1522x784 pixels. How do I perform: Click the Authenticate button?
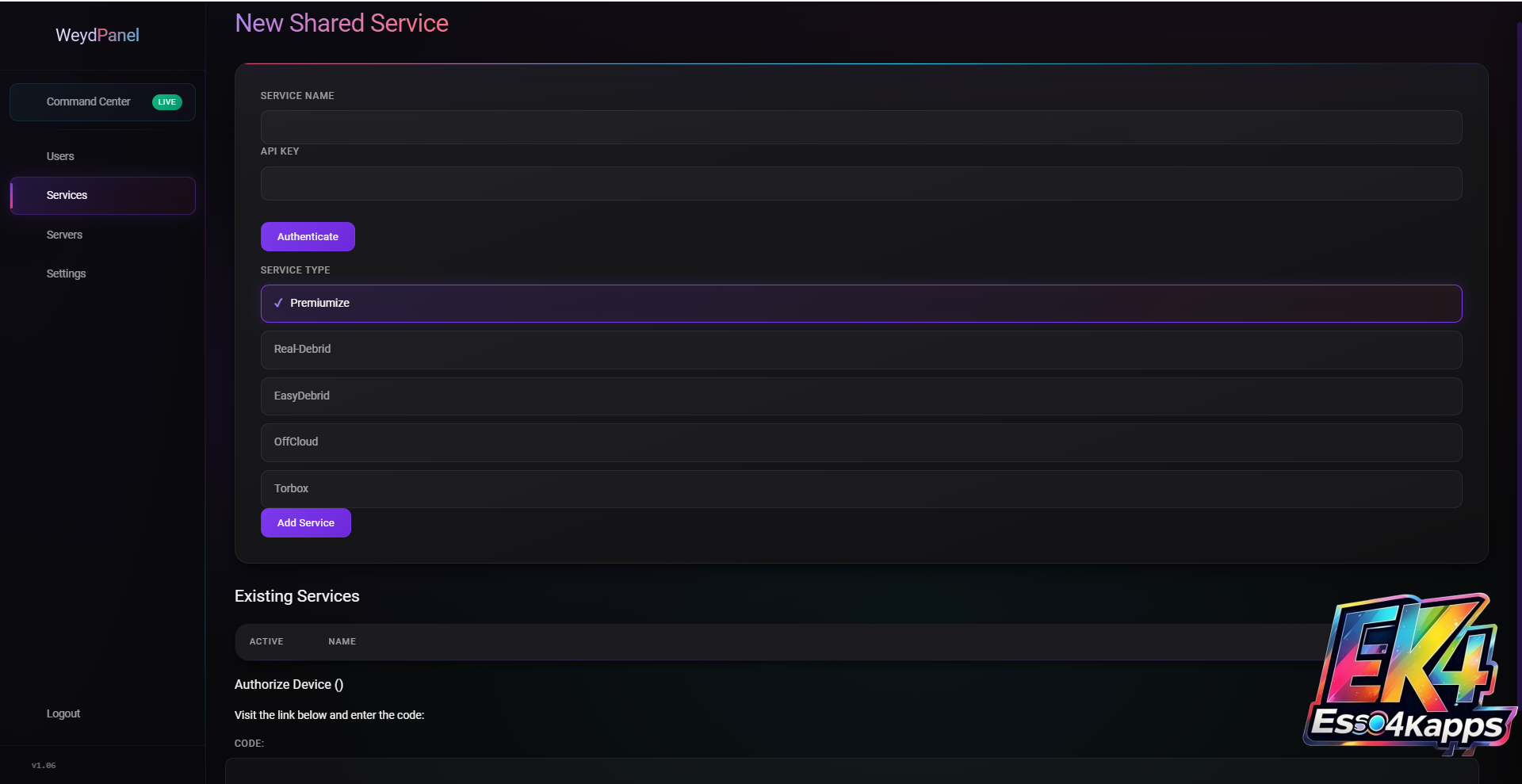click(x=308, y=236)
